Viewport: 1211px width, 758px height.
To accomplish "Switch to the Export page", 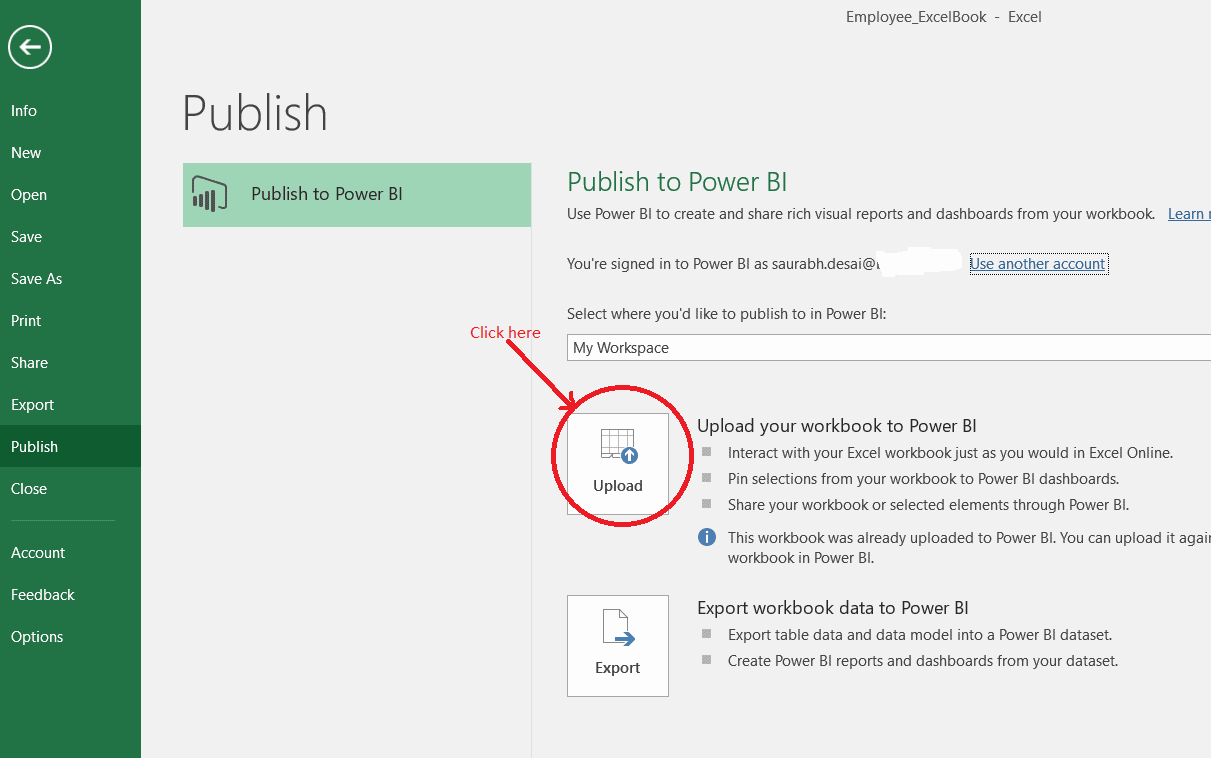I will (33, 405).
